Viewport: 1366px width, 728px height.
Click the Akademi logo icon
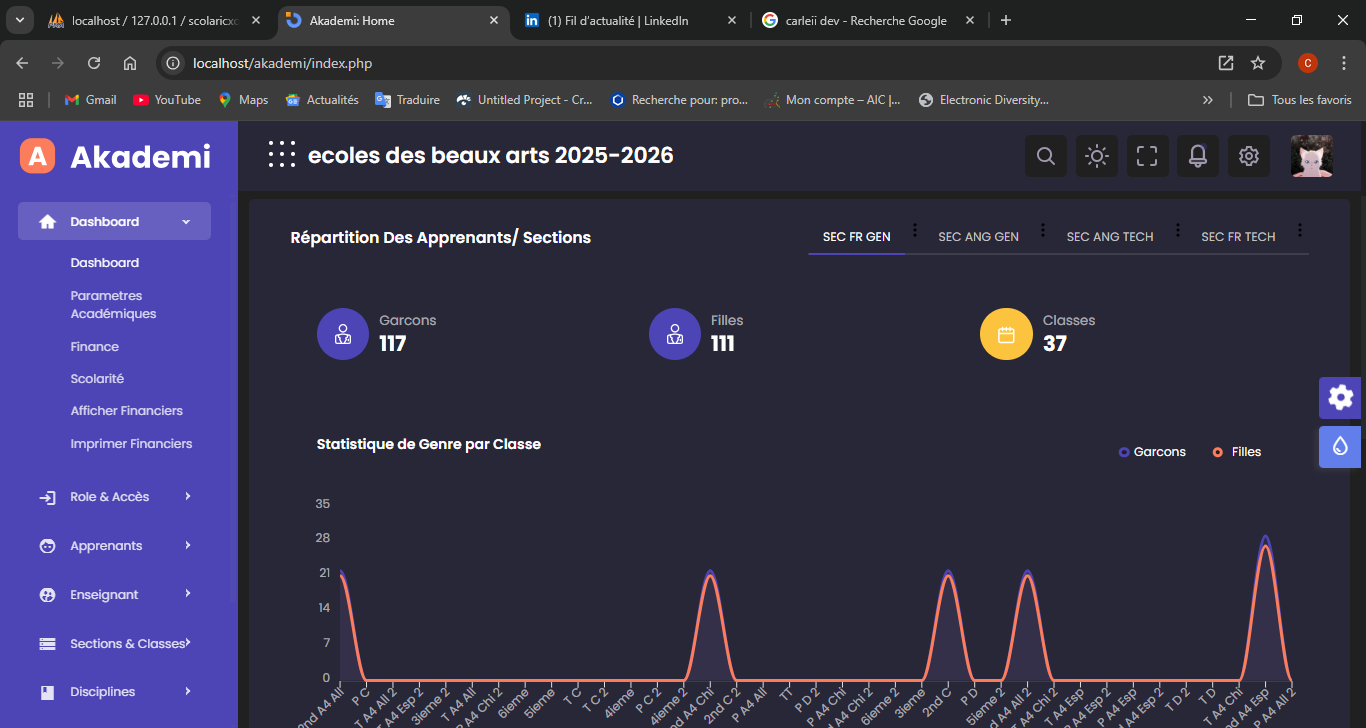[37, 156]
